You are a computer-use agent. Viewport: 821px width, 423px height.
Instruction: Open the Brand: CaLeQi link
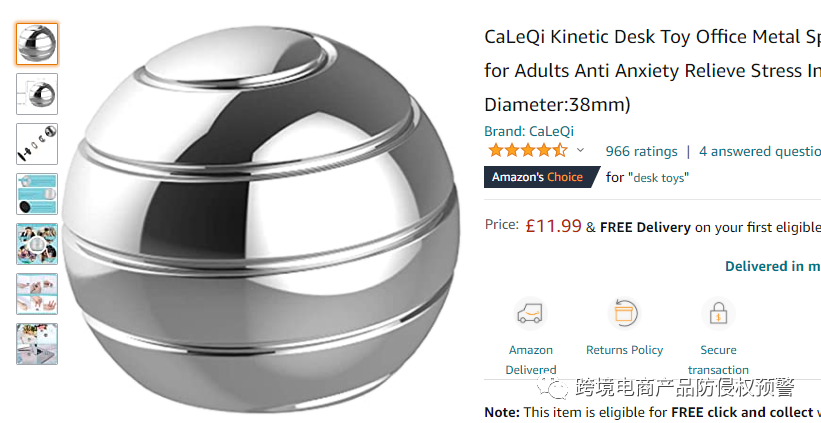pyautogui.click(x=529, y=131)
